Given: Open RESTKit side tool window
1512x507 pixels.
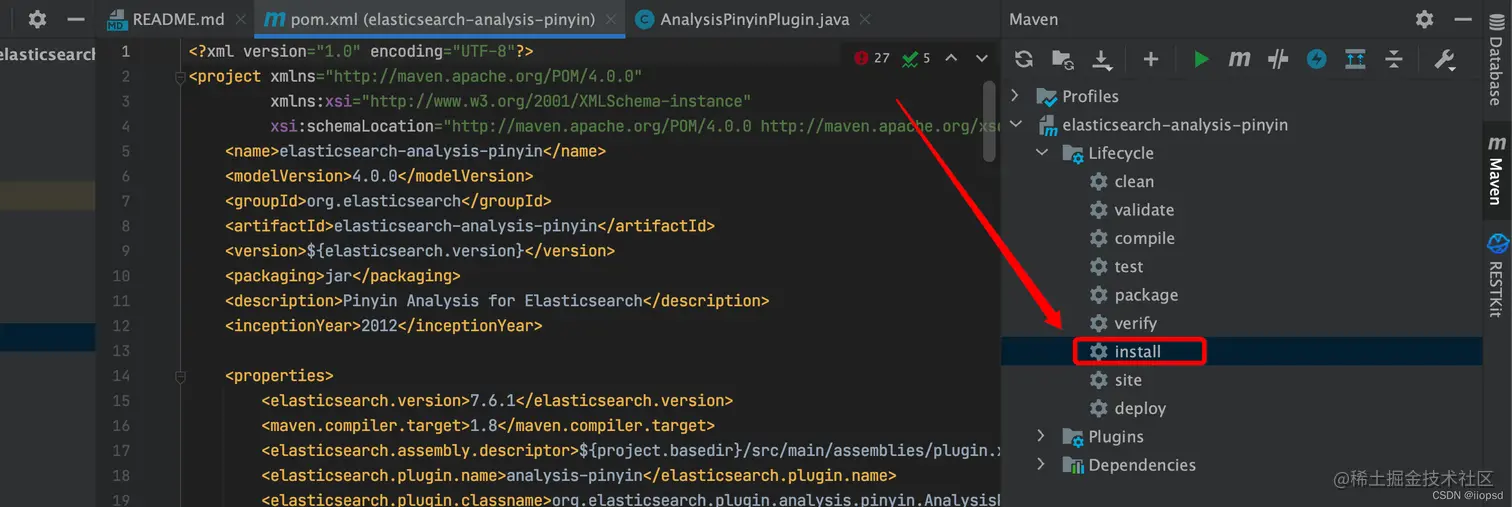Looking at the screenshot, I should coord(1497,276).
